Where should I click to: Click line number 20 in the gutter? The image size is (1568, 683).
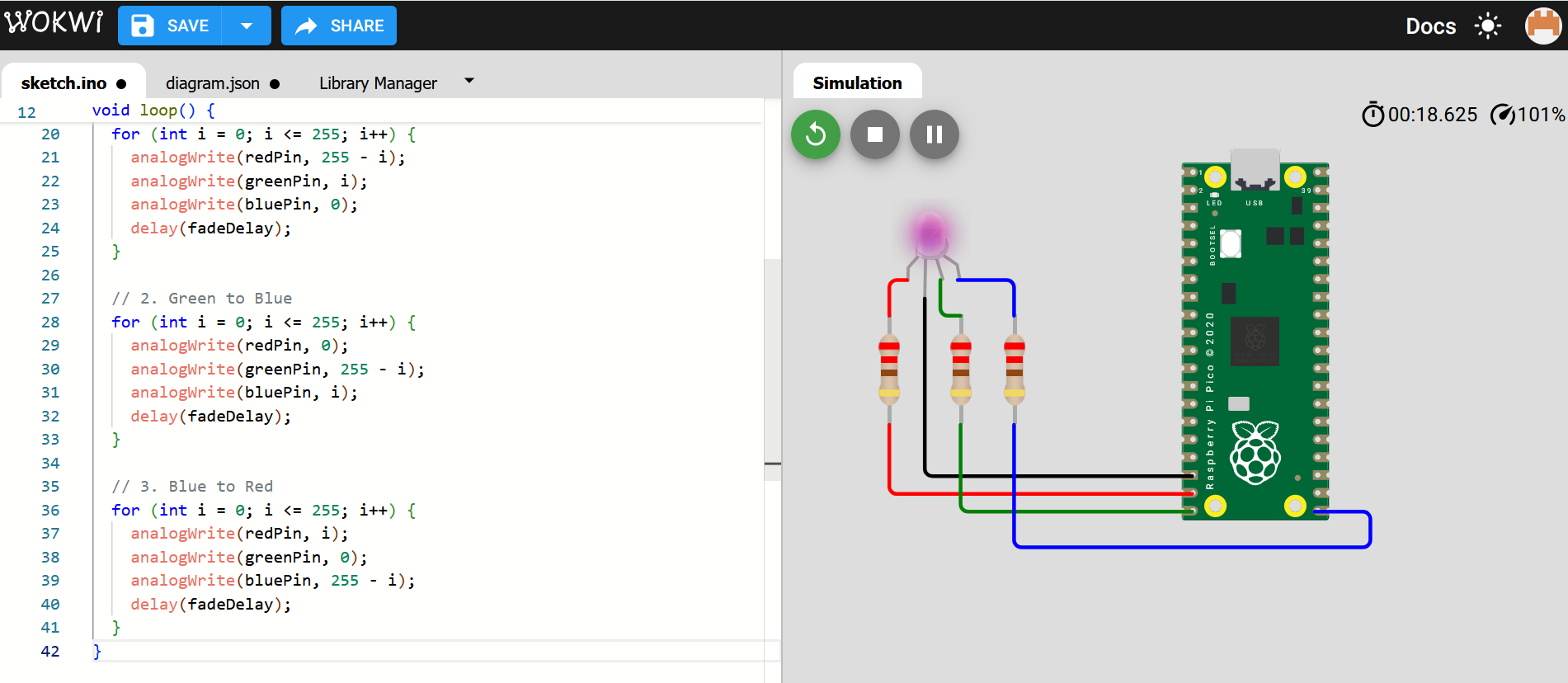(50, 134)
